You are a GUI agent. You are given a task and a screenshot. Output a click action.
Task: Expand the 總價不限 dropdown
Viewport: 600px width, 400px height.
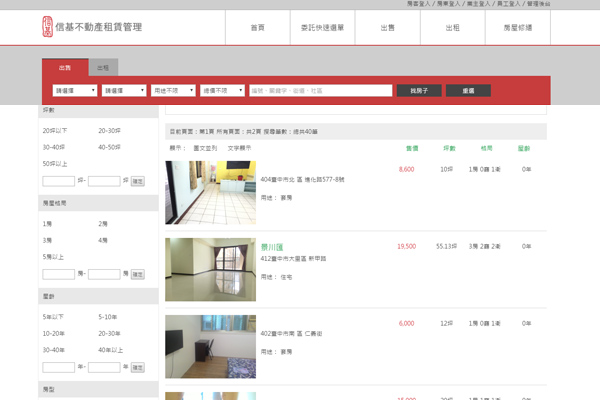222,90
